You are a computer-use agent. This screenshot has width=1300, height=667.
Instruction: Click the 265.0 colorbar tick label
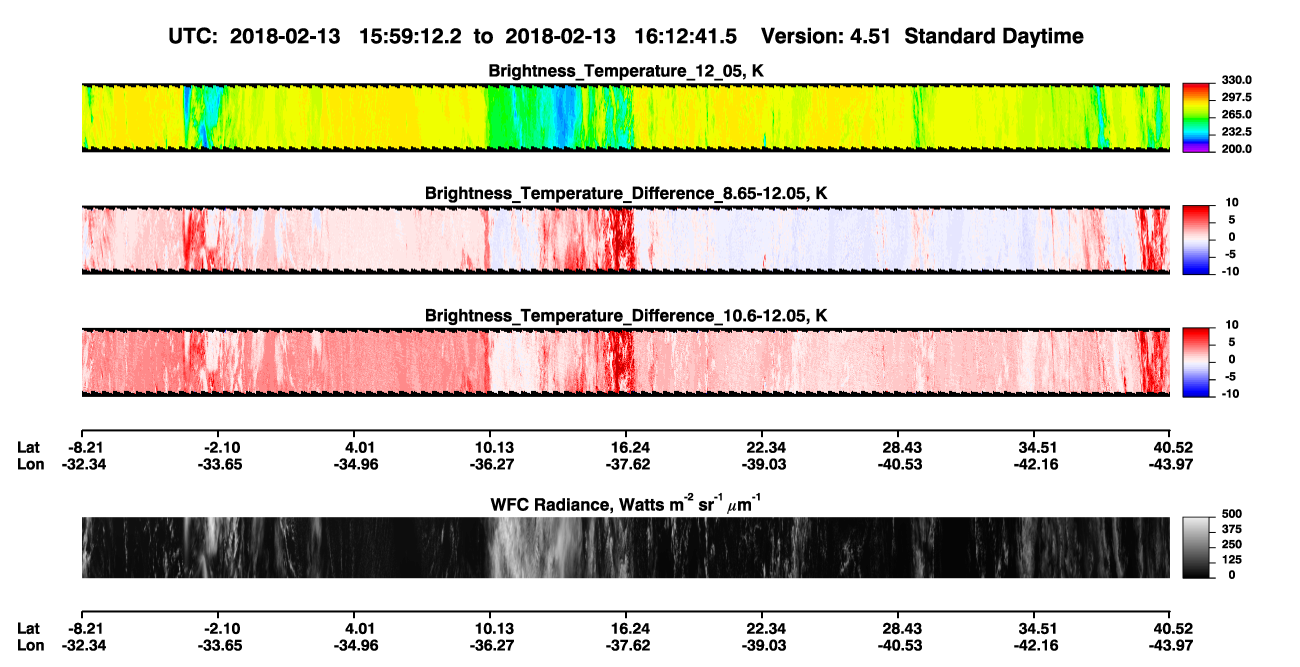click(x=1237, y=115)
